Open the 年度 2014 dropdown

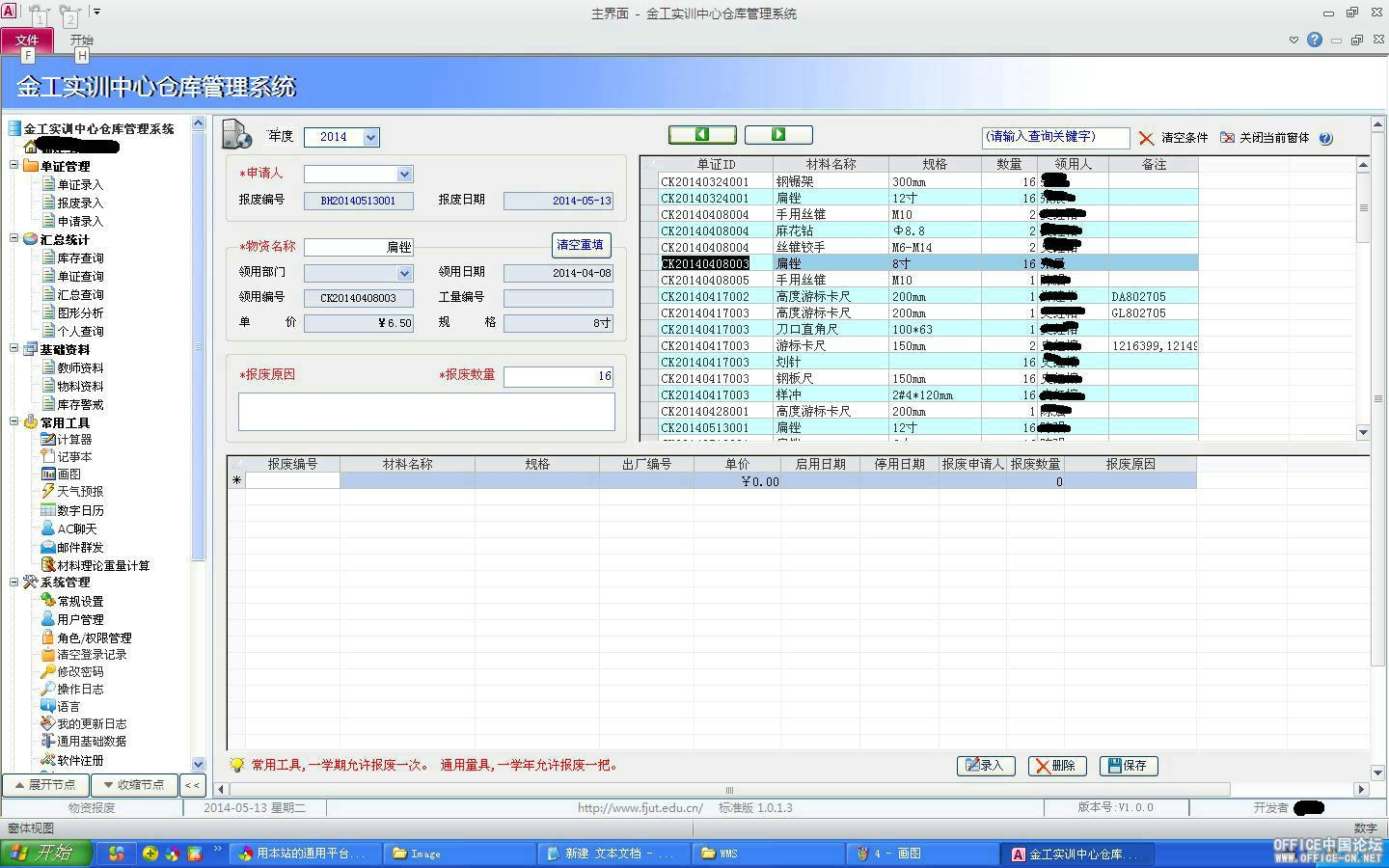point(370,137)
